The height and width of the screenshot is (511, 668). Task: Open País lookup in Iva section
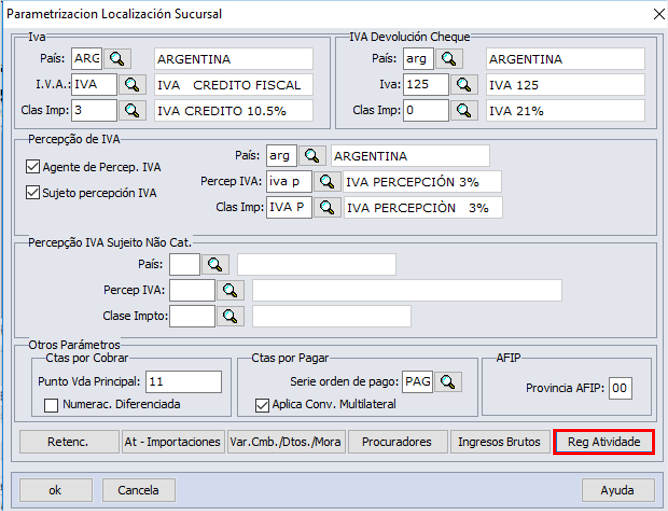click(117, 59)
